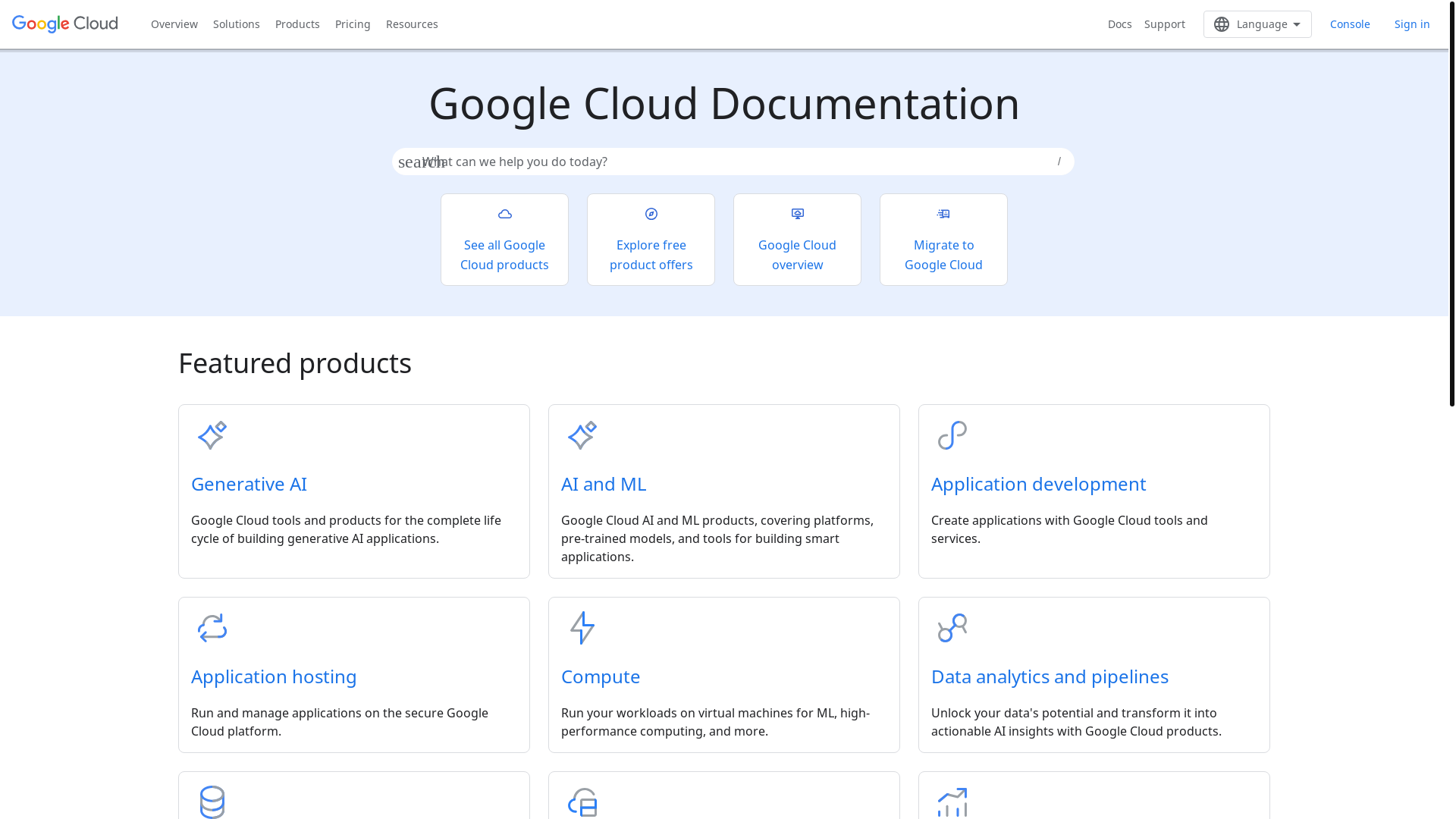Open the Compute heading link

pyautogui.click(x=601, y=676)
